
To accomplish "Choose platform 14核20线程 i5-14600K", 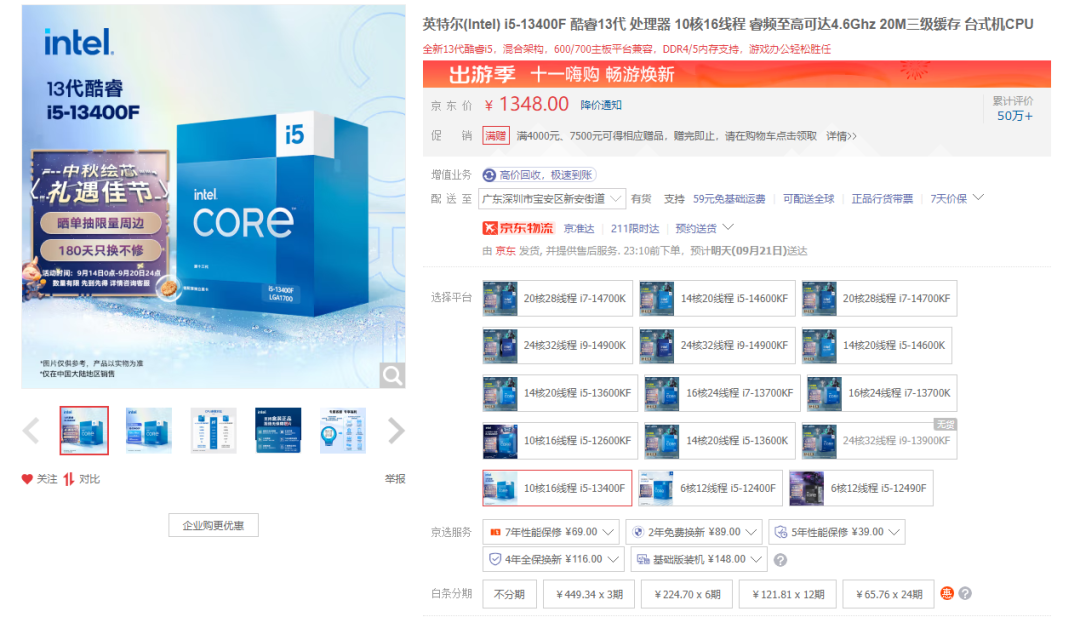I will point(877,346).
